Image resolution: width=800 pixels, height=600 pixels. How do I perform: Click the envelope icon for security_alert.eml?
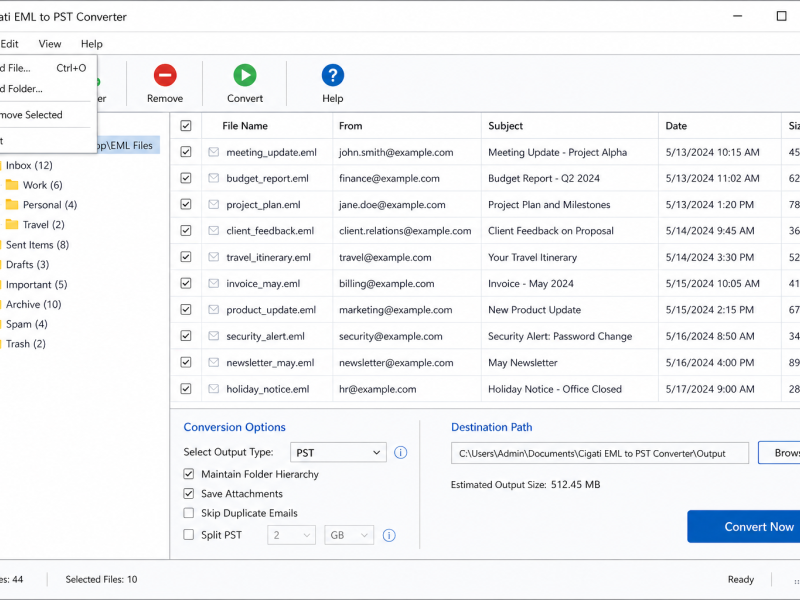(x=214, y=336)
